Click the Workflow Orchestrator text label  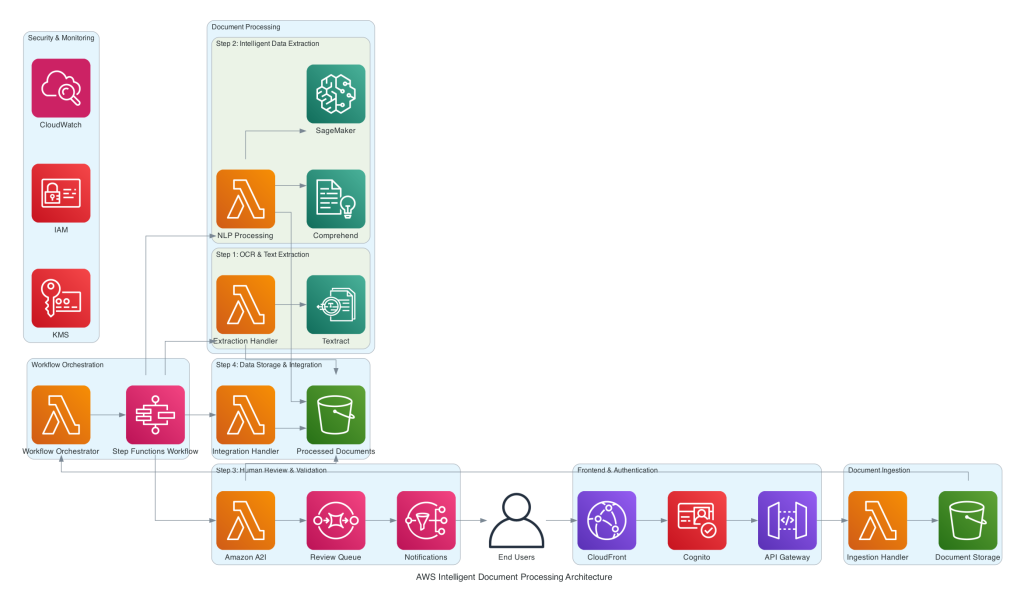coord(61,451)
